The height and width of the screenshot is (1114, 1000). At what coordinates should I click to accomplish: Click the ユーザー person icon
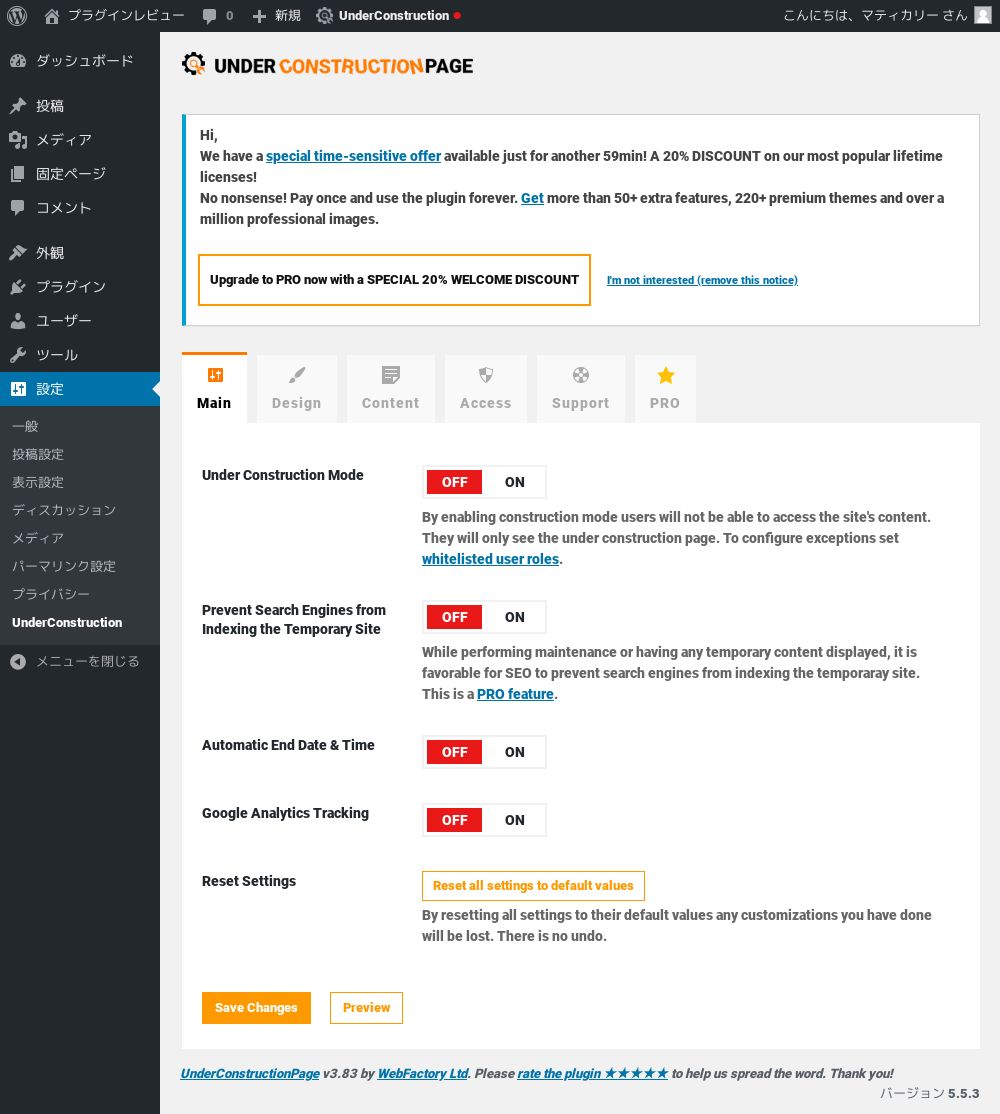18,321
